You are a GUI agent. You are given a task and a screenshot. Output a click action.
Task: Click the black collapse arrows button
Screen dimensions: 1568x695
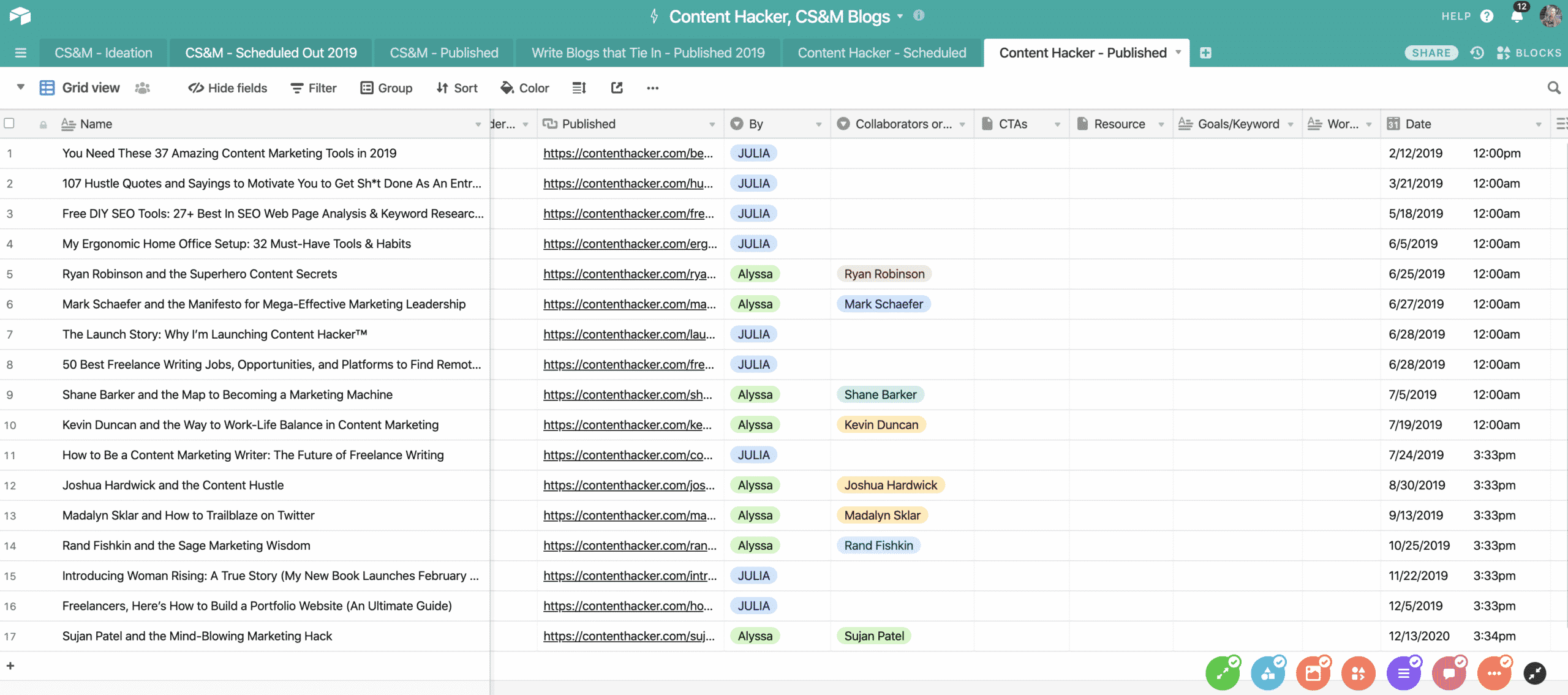pos(1535,674)
